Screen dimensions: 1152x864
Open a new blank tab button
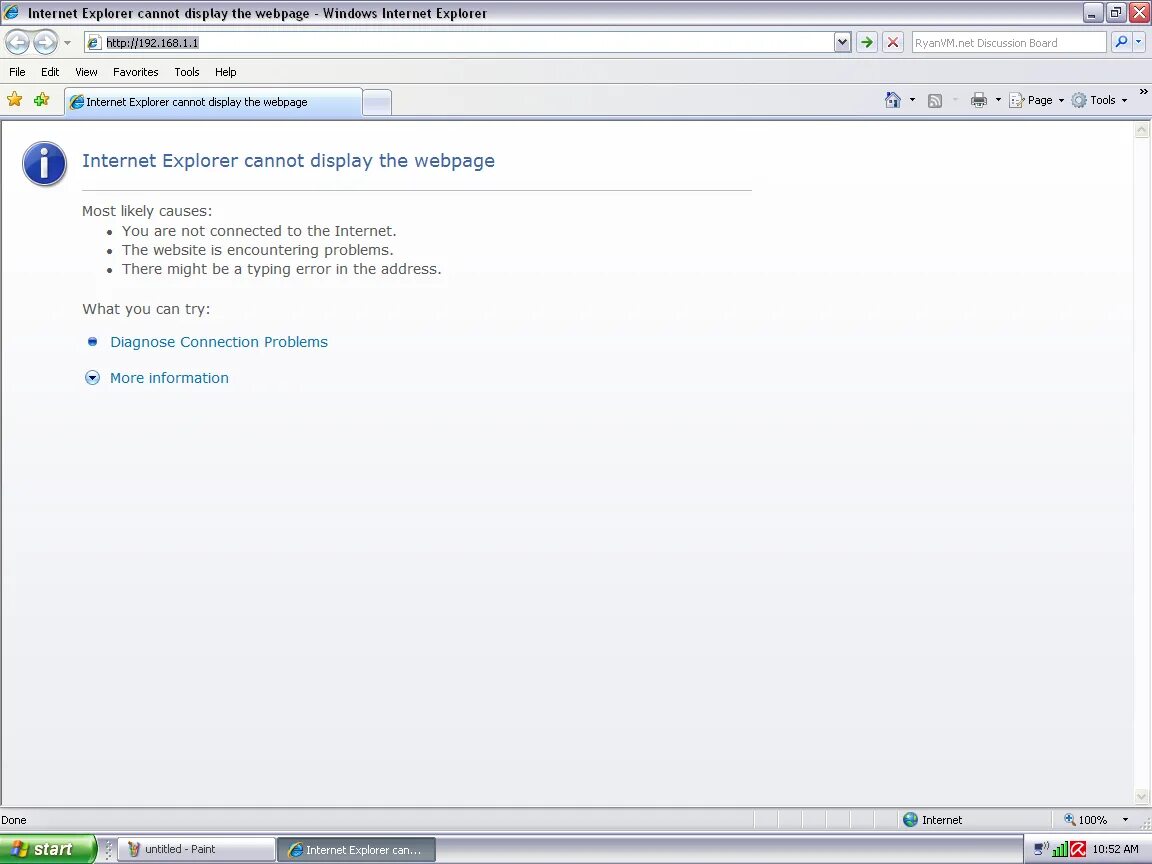[x=377, y=103]
